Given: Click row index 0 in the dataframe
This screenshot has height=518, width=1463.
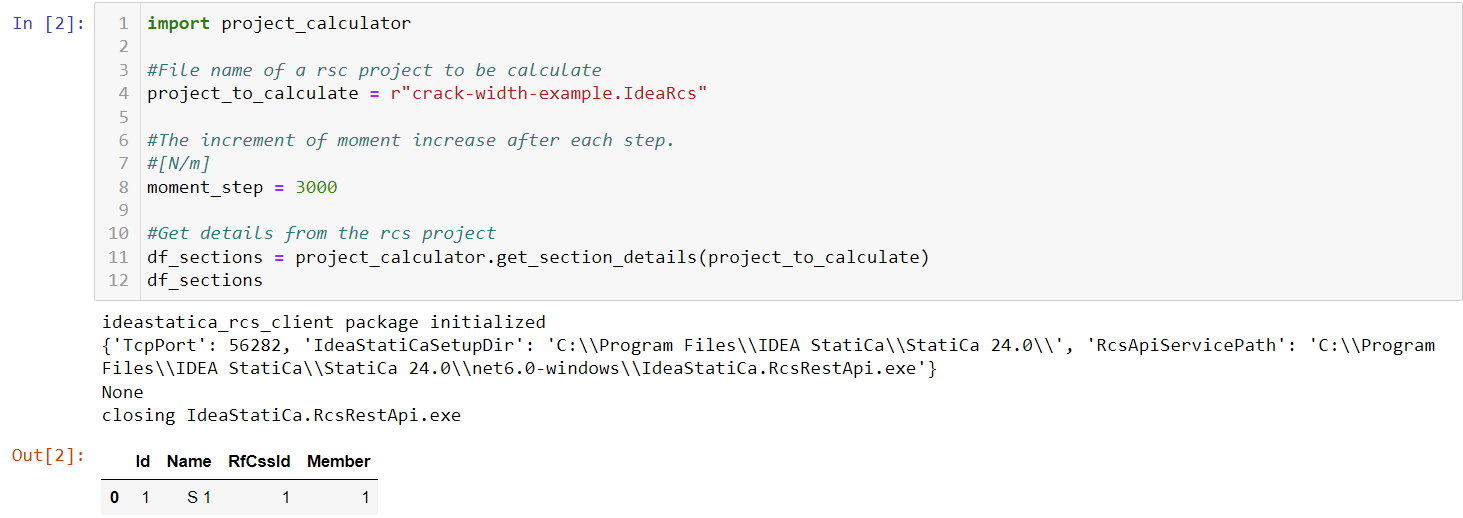Looking at the screenshot, I should tap(115, 497).
